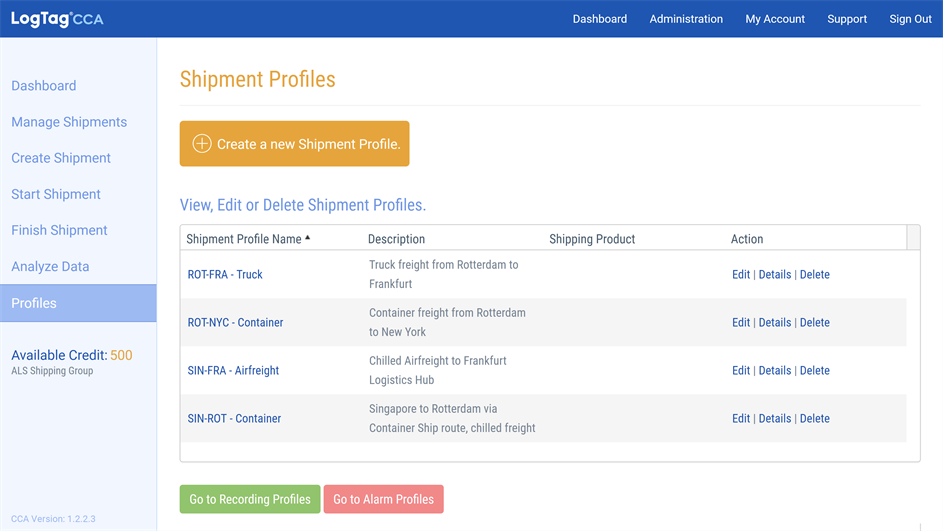Image resolution: width=943 pixels, height=531 pixels.
Task: Select 'Container freight from Rotterdam to New York' text
Action: [x=447, y=322]
